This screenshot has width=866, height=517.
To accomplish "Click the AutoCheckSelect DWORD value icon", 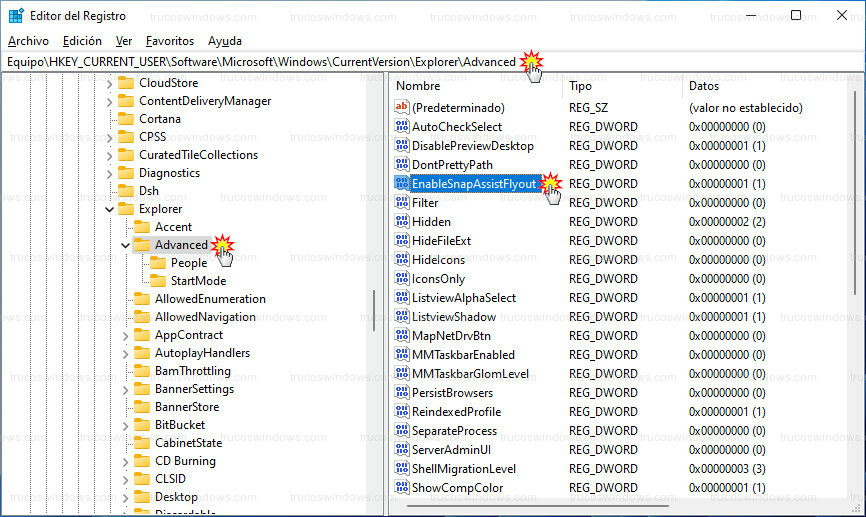I will click(402, 127).
